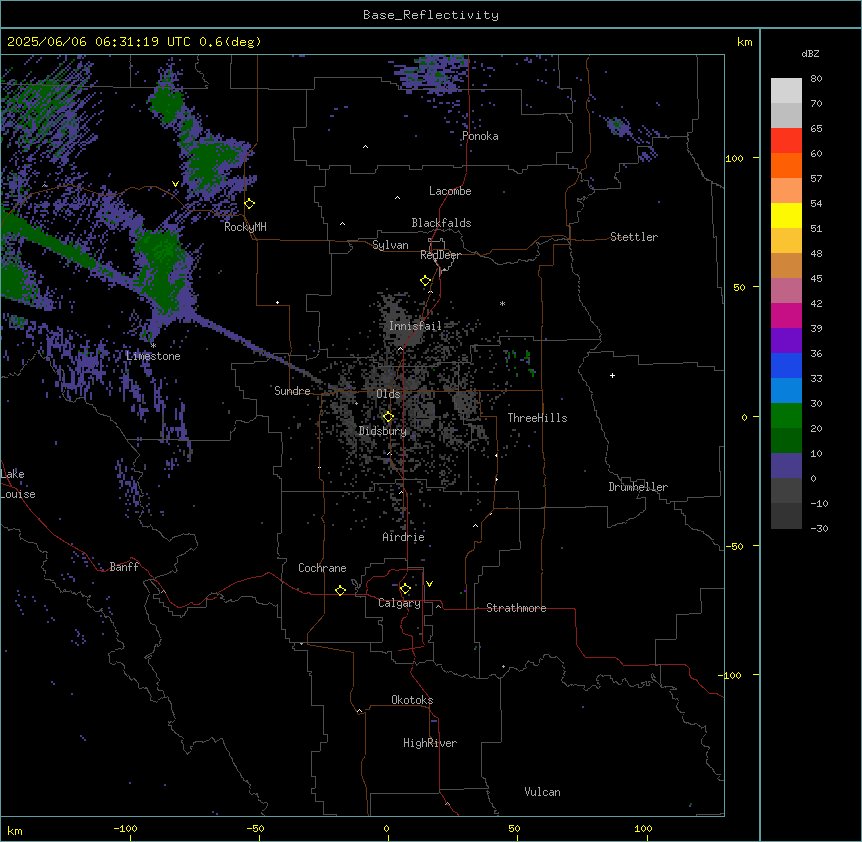Select the blue 33-36 dBZ legend swatch
Screen dimensions: 862x842
pyautogui.click(x=786, y=365)
